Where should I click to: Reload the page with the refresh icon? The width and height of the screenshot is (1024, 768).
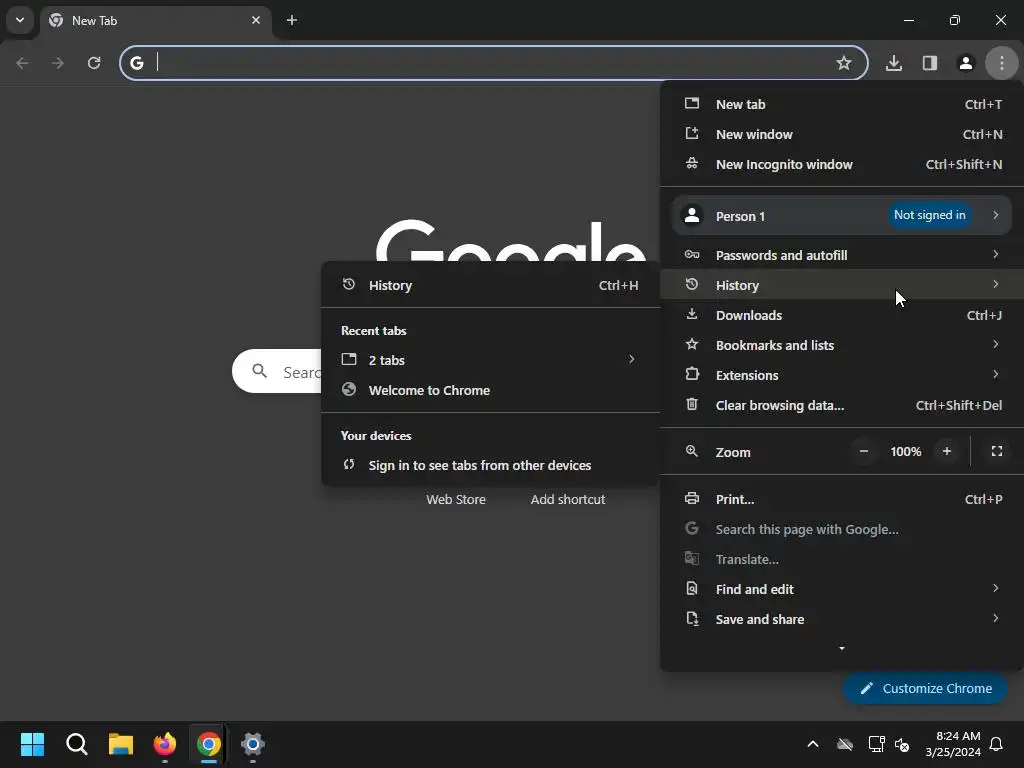click(x=94, y=63)
